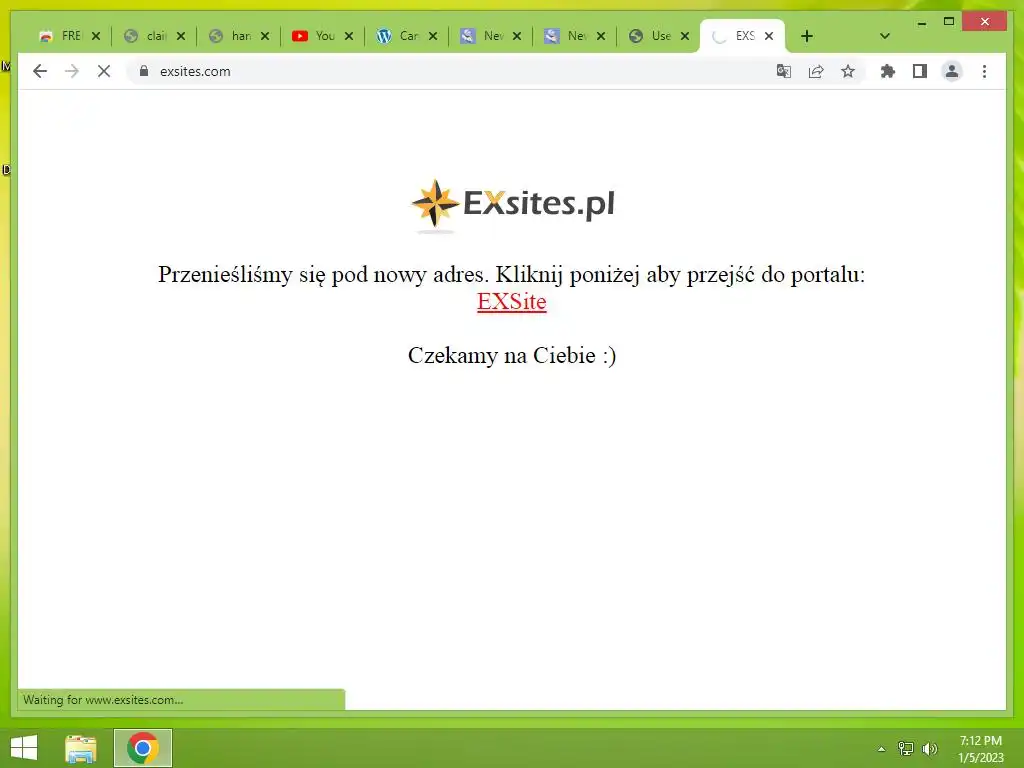
Task: Close the active EXS tab
Action: pyautogui.click(x=769, y=36)
